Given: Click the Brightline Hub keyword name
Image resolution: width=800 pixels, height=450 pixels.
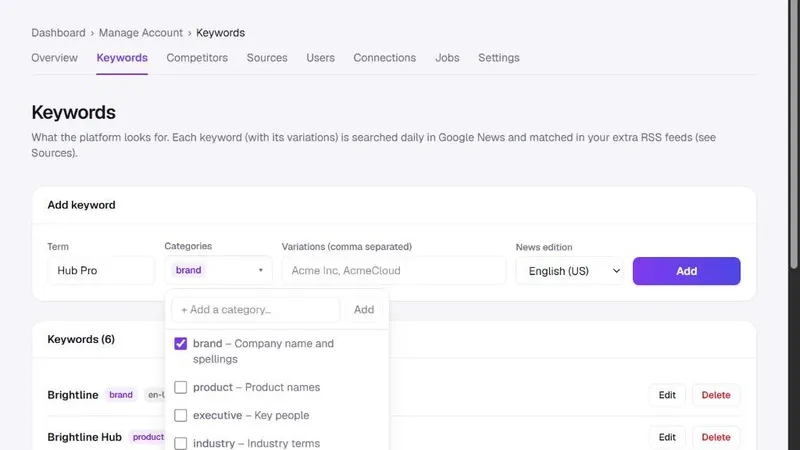Looking at the screenshot, I should coord(85,437).
